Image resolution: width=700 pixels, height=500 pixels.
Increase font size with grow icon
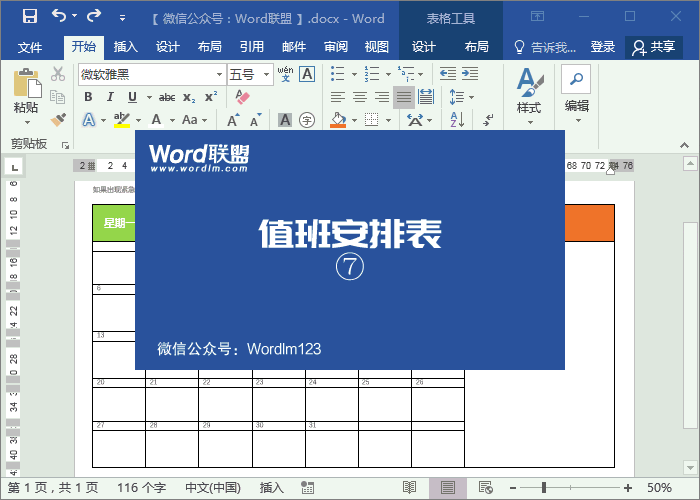coord(233,120)
